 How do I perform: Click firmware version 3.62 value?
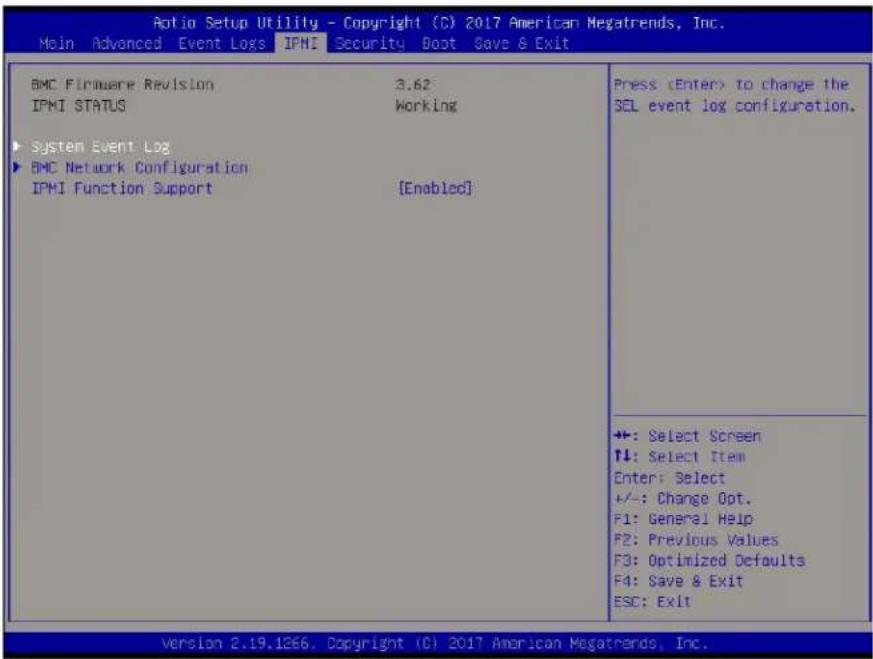(x=413, y=85)
